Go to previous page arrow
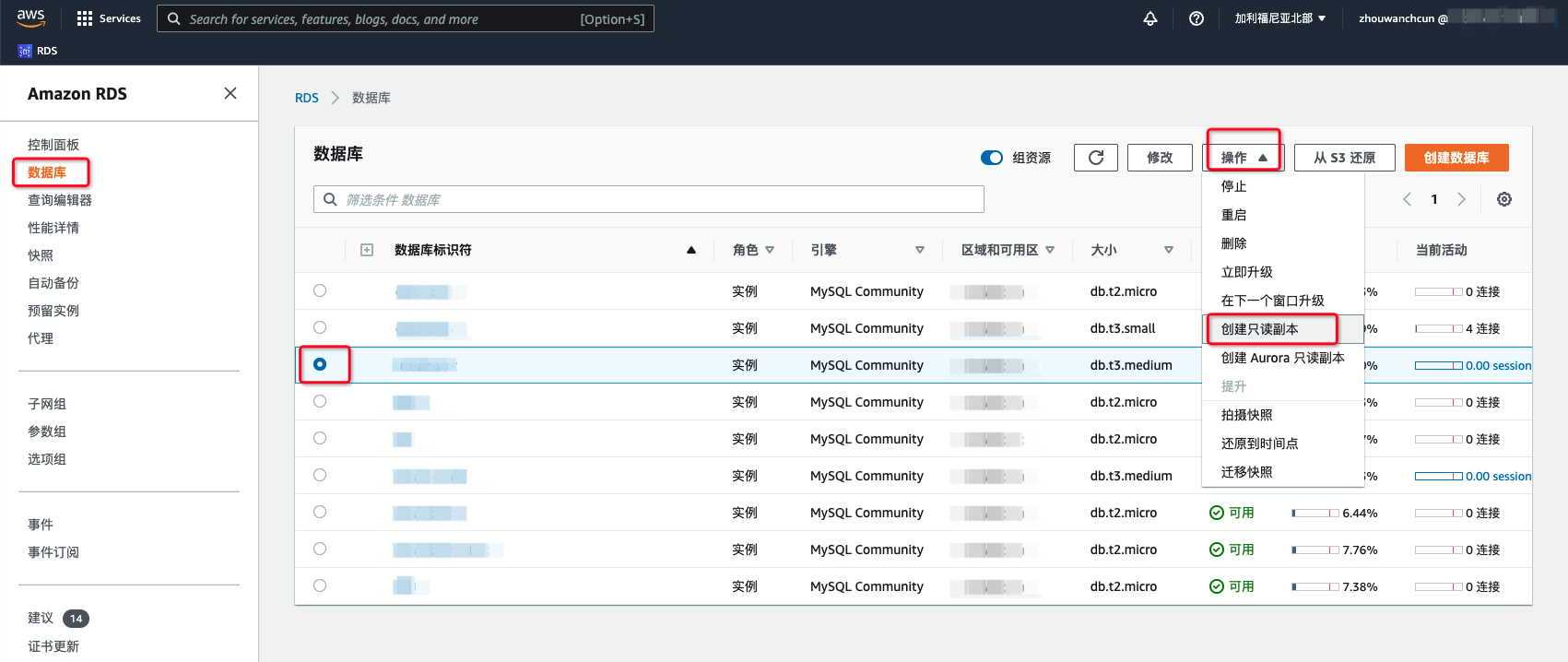Image resolution: width=1568 pixels, height=662 pixels. point(1407,199)
